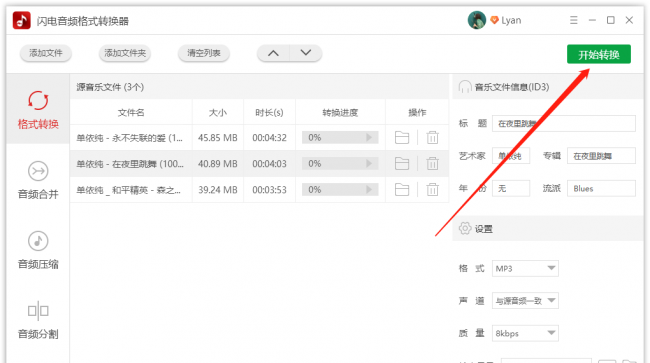Image resolution: width=650 pixels, height=363 pixels.
Task: Switch to 音频合并 sidebar tab
Action: (x=38, y=180)
